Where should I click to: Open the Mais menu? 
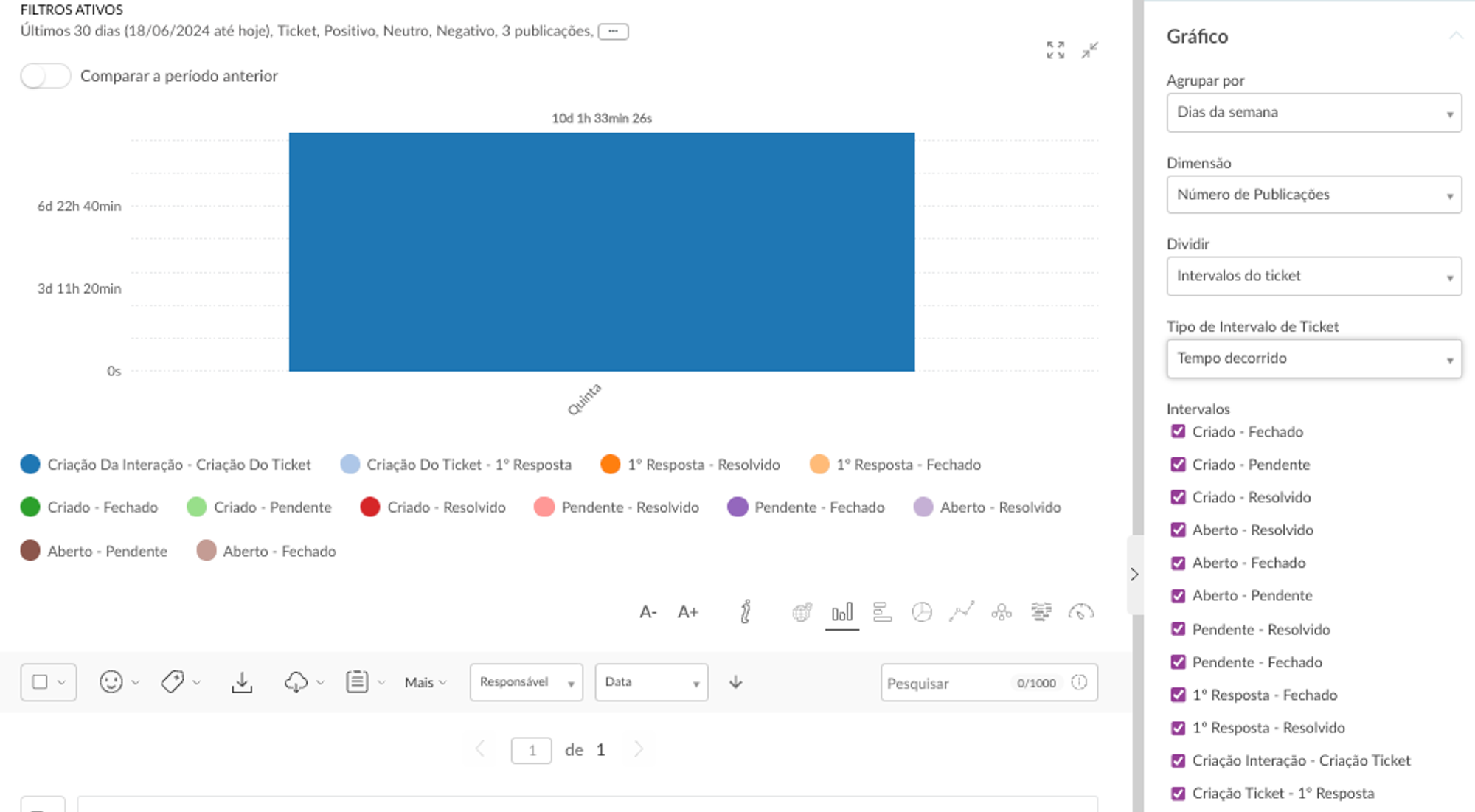click(426, 683)
